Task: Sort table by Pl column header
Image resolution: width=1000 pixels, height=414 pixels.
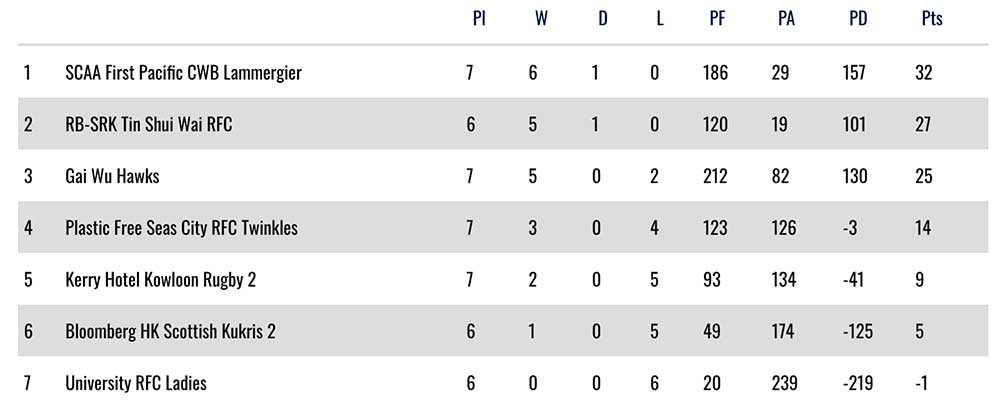Action: (479, 18)
